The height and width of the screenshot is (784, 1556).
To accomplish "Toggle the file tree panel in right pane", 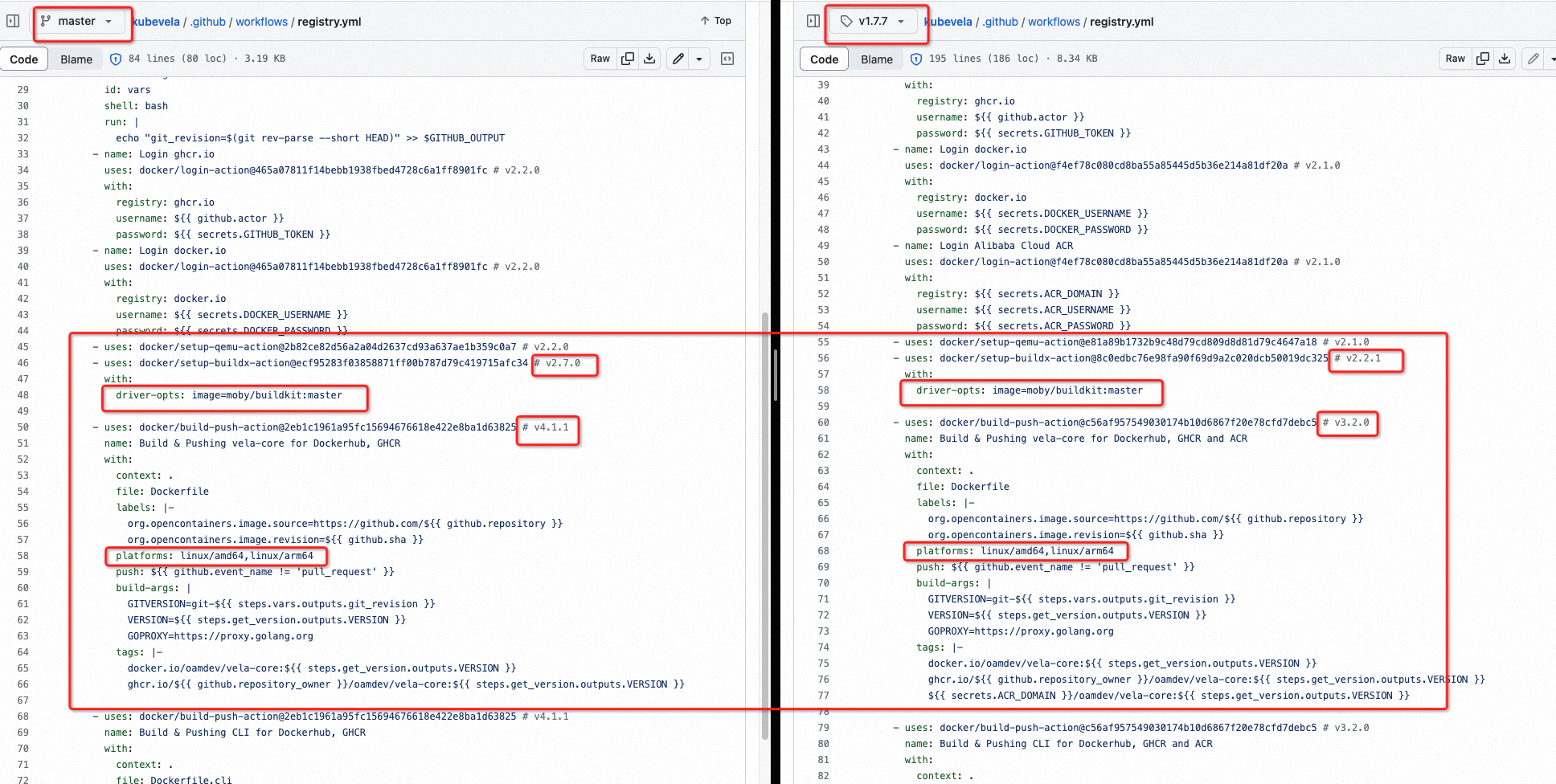I will 812,20.
